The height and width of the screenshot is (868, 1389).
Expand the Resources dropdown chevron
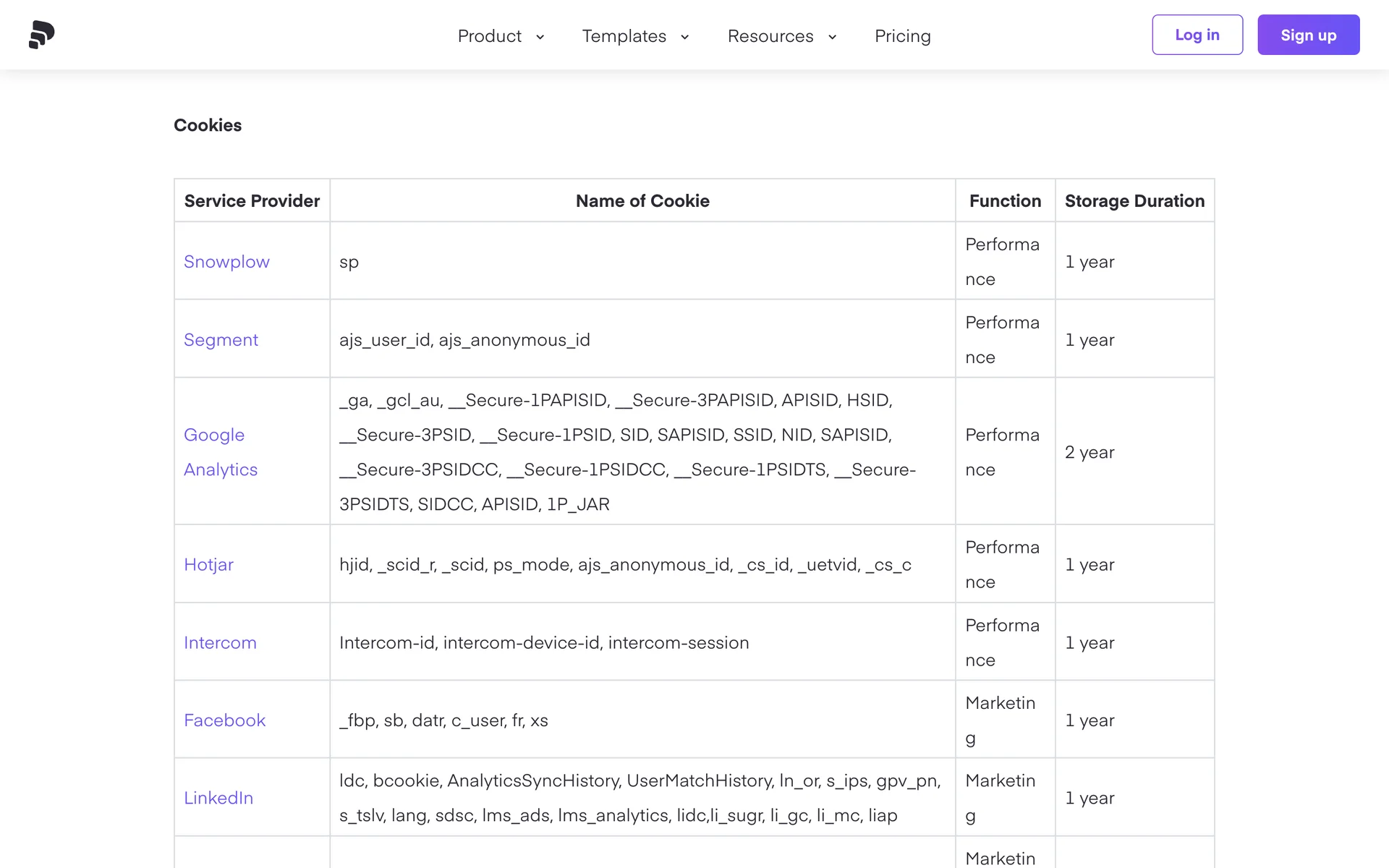click(x=832, y=37)
